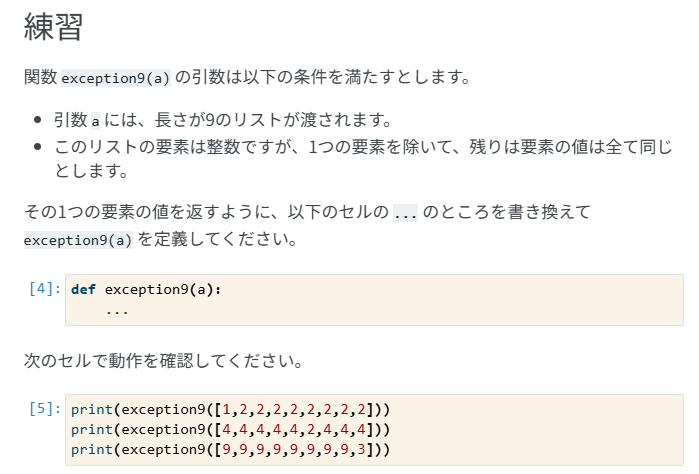
Task: Click the def keyword in cell 4
Action: point(83,289)
